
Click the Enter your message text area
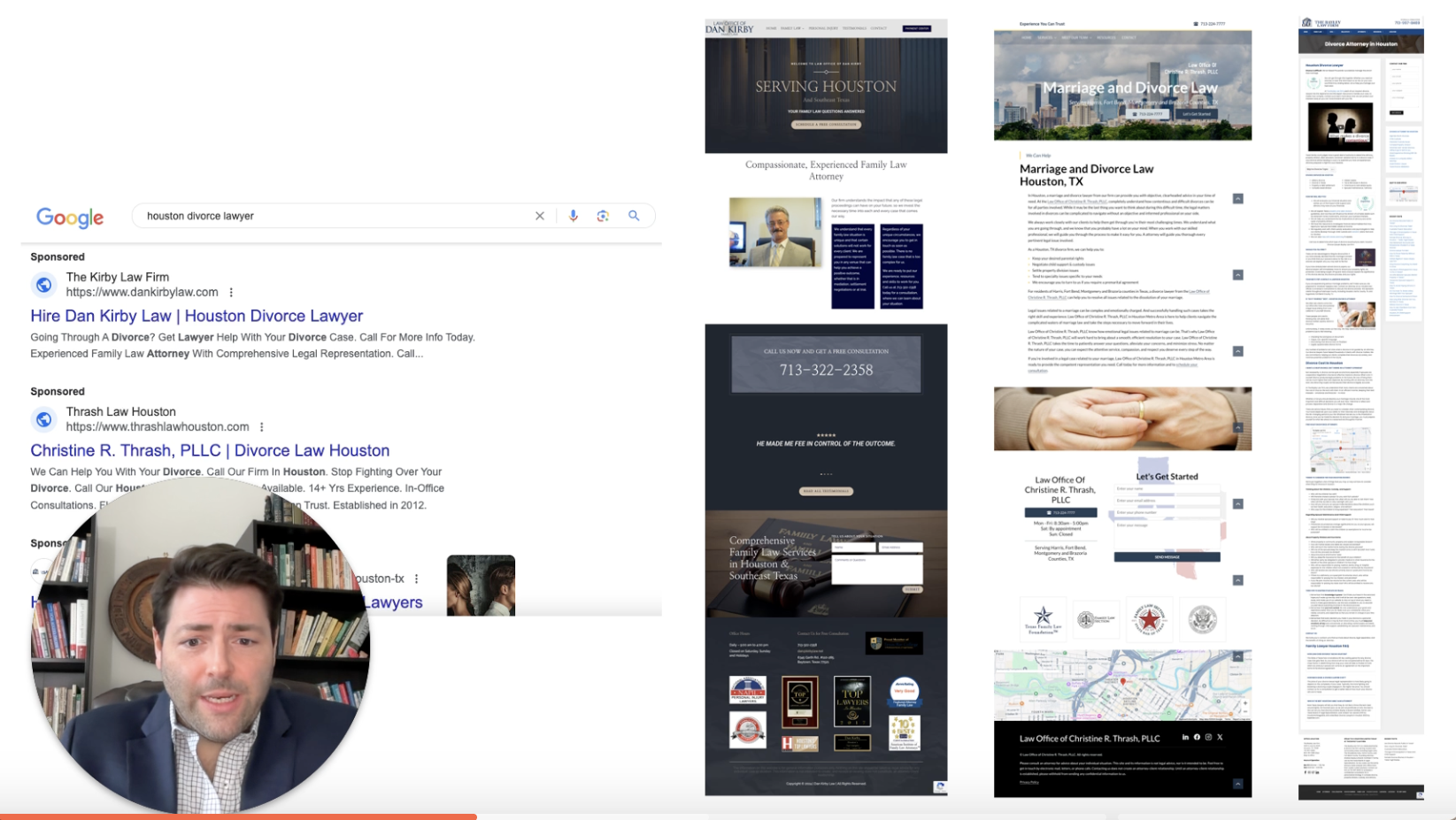pos(1167,534)
